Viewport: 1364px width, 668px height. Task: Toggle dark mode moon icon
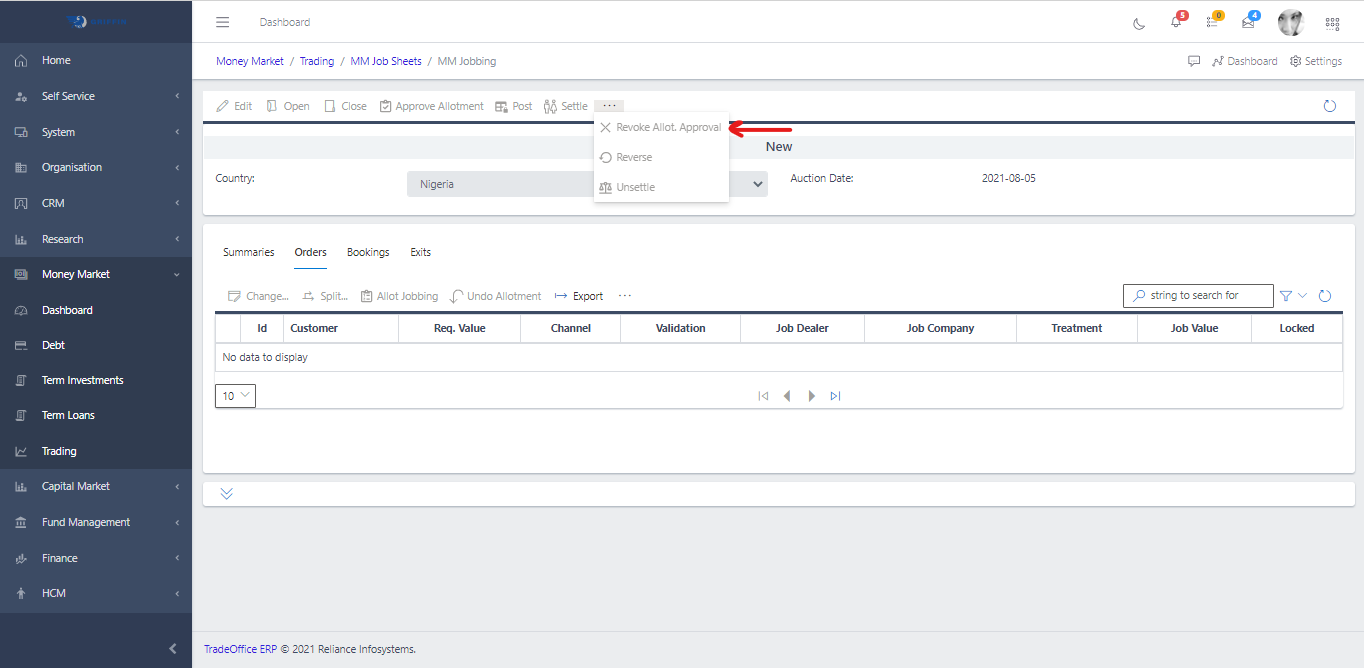pyautogui.click(x=1139, y=23)
